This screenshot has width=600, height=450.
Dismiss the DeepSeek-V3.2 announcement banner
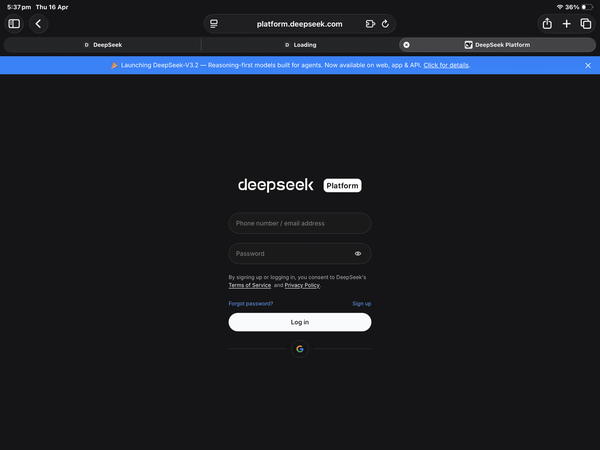(587, 65)
